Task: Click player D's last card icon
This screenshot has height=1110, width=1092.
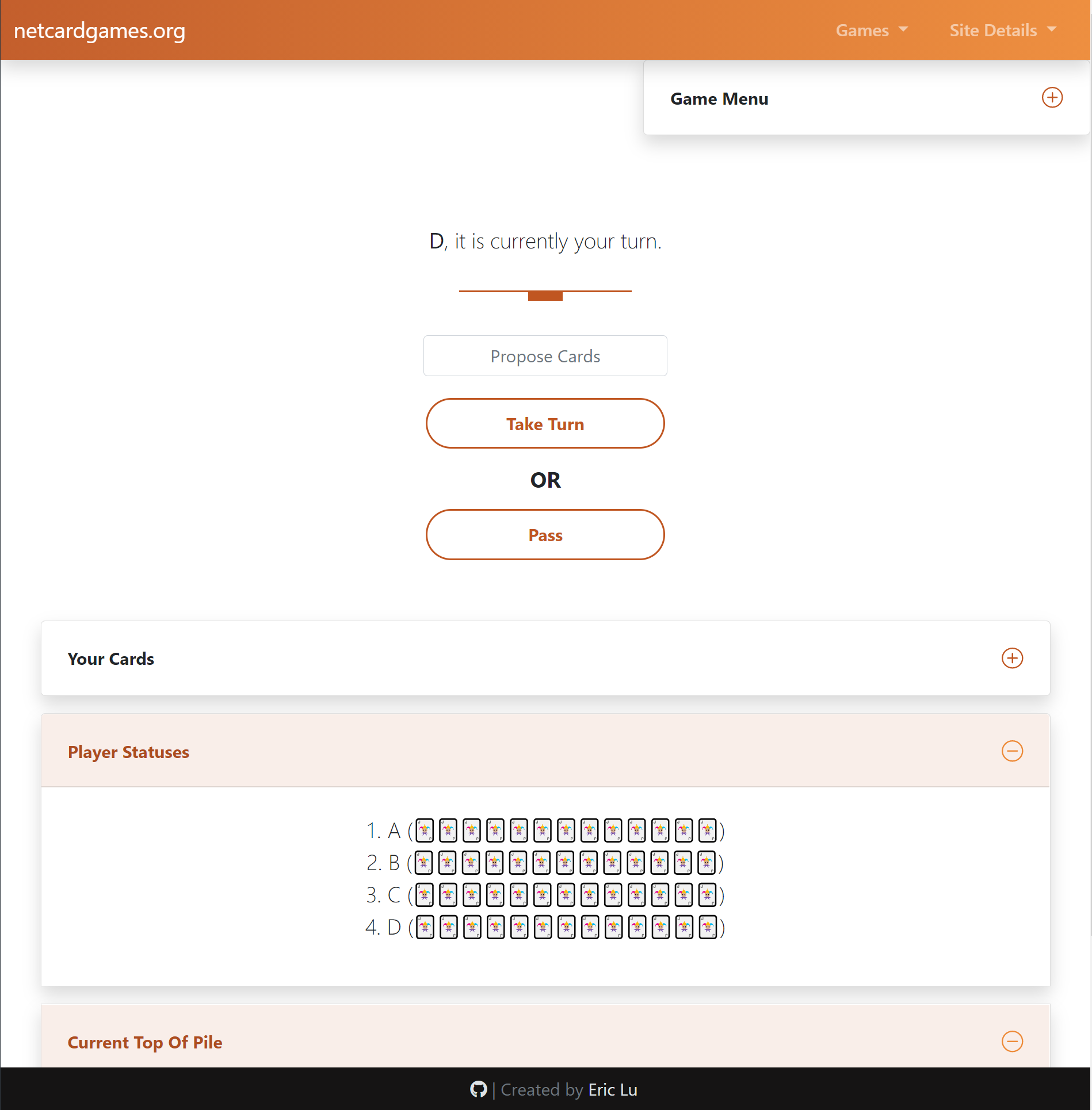Action: (708, 927)
